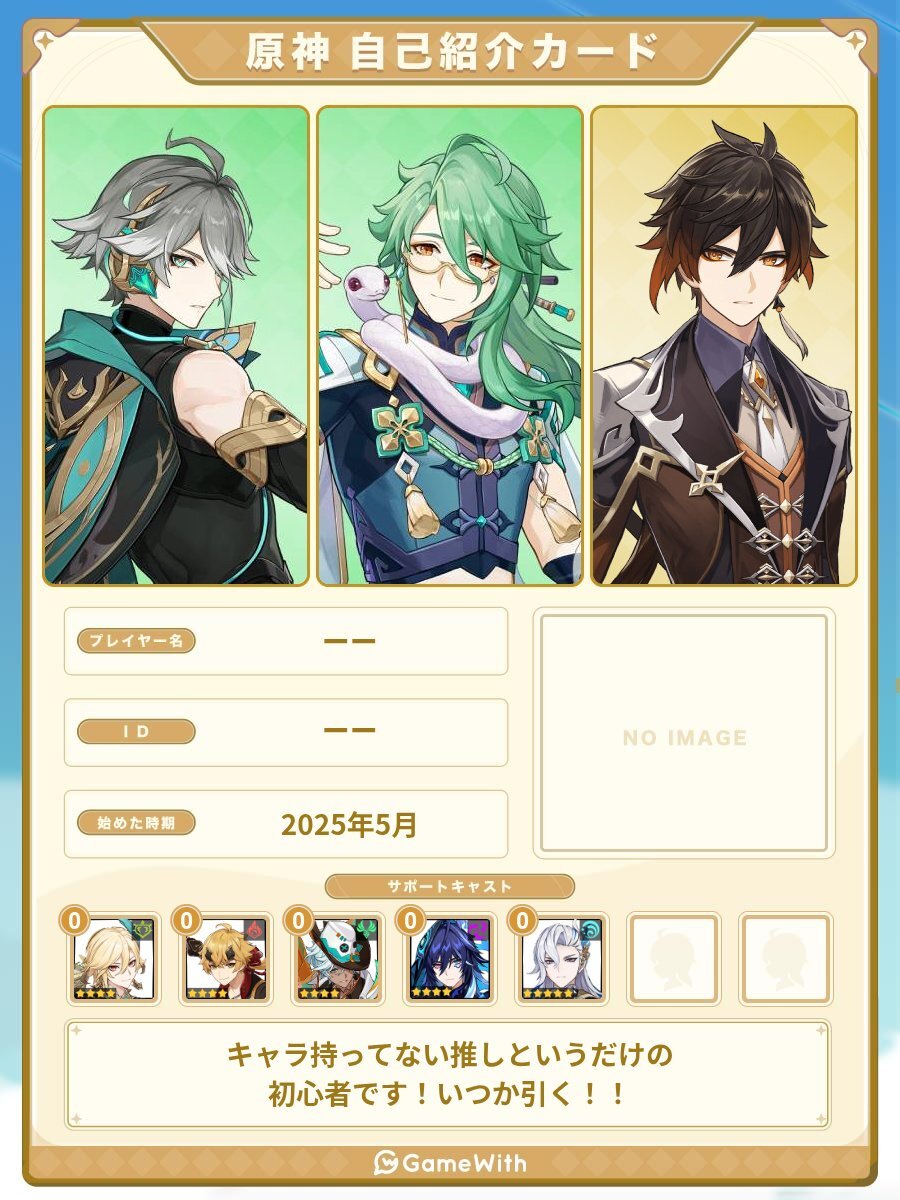Click the Pyro element badge on Thoma icon
The width and height of the screenshot is (900, 1200).
click(x=254, y=929)
